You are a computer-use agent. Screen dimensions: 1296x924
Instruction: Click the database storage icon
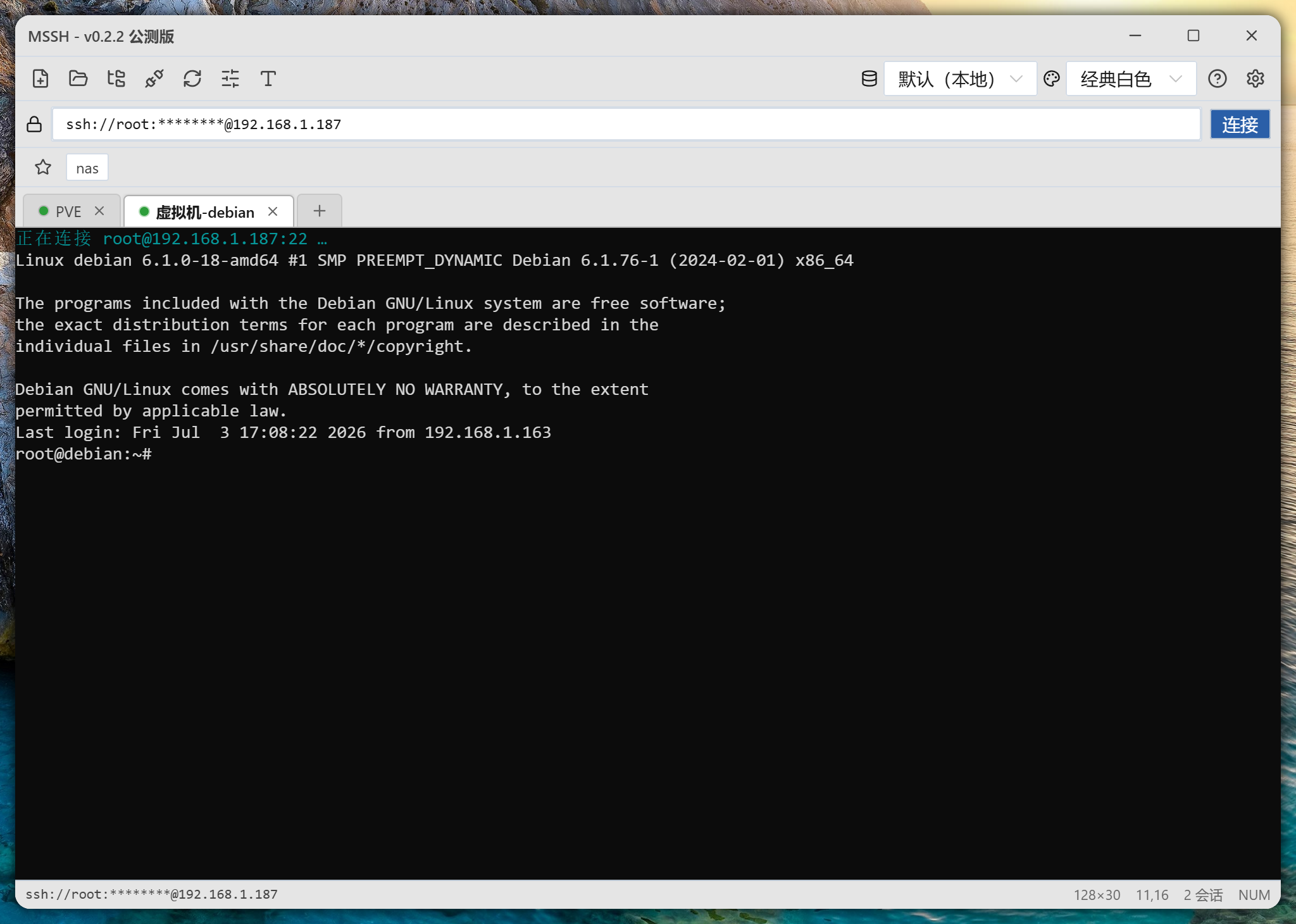(869, 78)
